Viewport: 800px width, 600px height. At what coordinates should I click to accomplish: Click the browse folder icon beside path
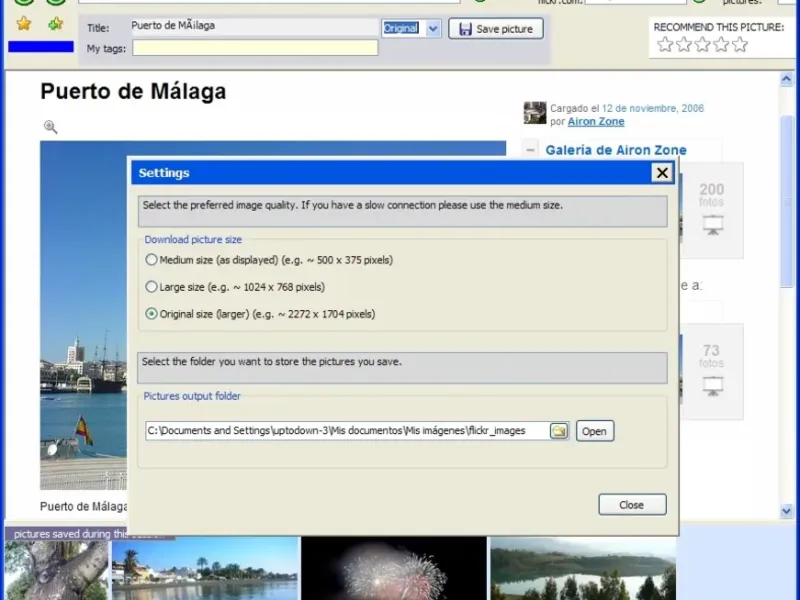pos(559,431)
